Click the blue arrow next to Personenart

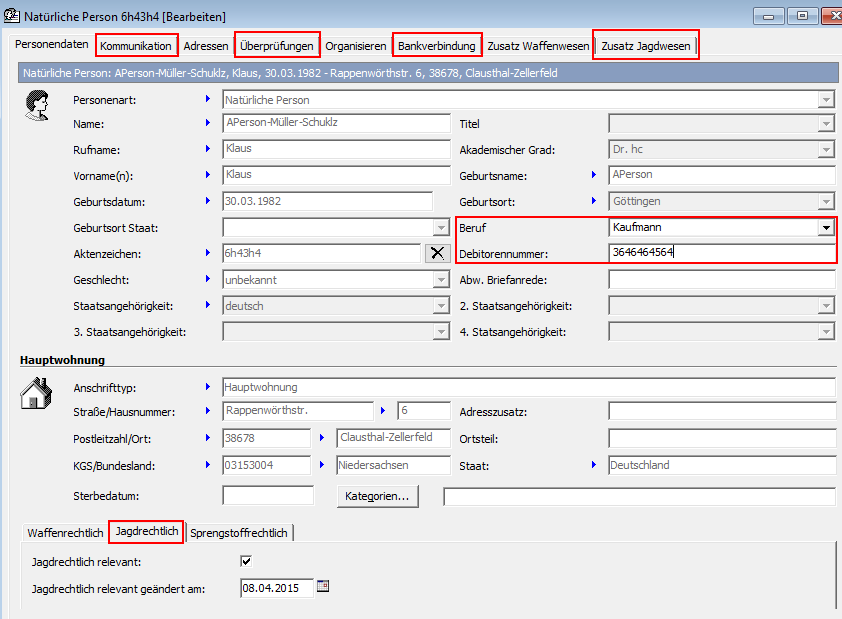(207, 99)
